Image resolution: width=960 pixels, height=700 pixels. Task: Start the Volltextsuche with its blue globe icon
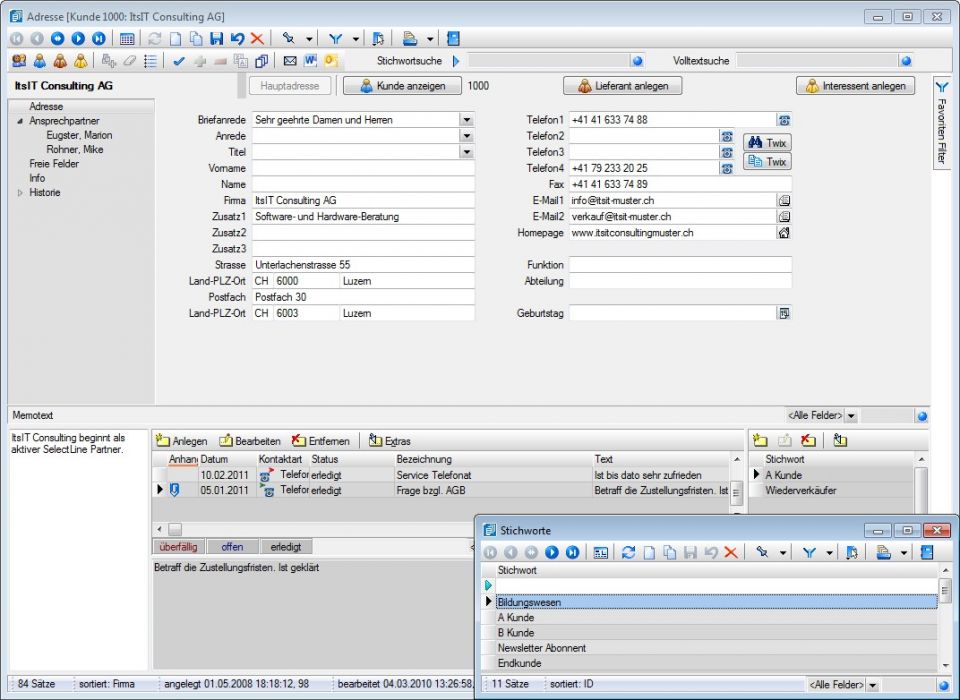(906, 61)
